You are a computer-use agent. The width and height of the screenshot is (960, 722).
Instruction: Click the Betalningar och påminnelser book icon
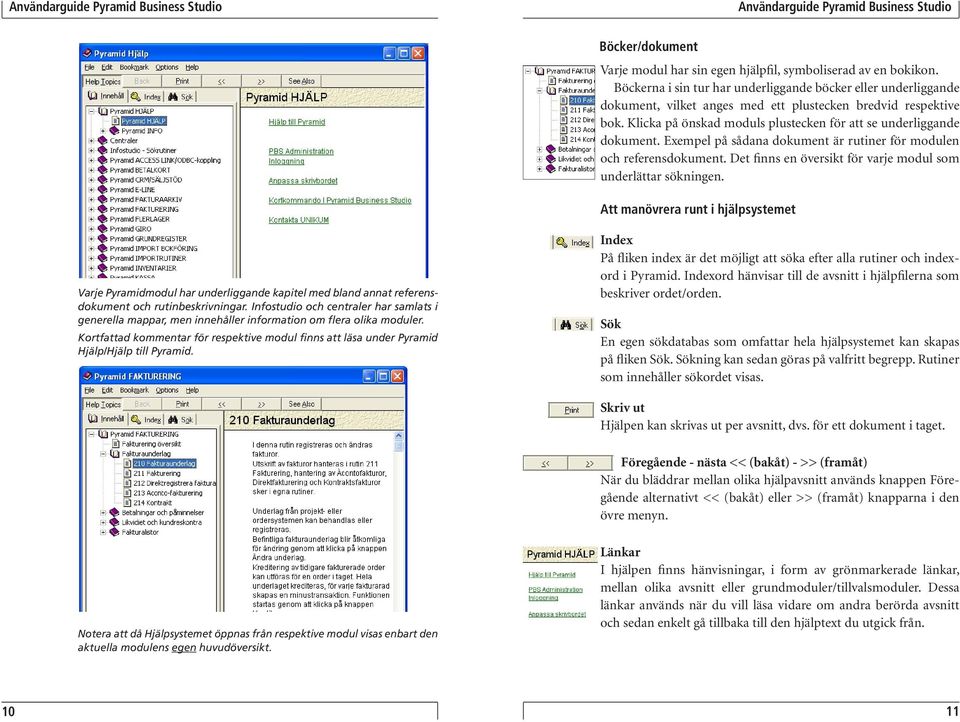[114, 513]
